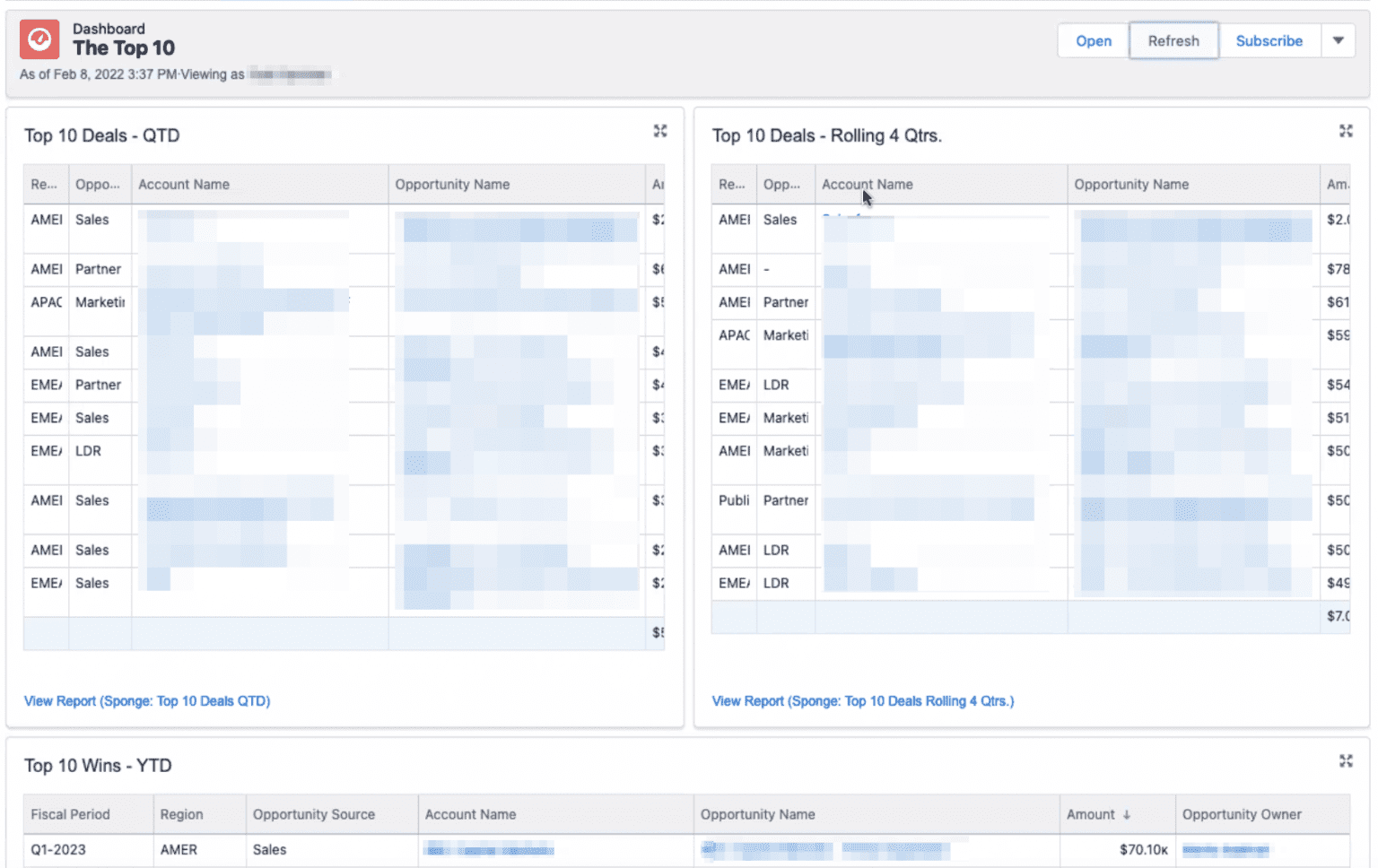The width and height of the screenshot is (1378, 868).
Task: Refresh the dashboard
Action: point(1173,40)
